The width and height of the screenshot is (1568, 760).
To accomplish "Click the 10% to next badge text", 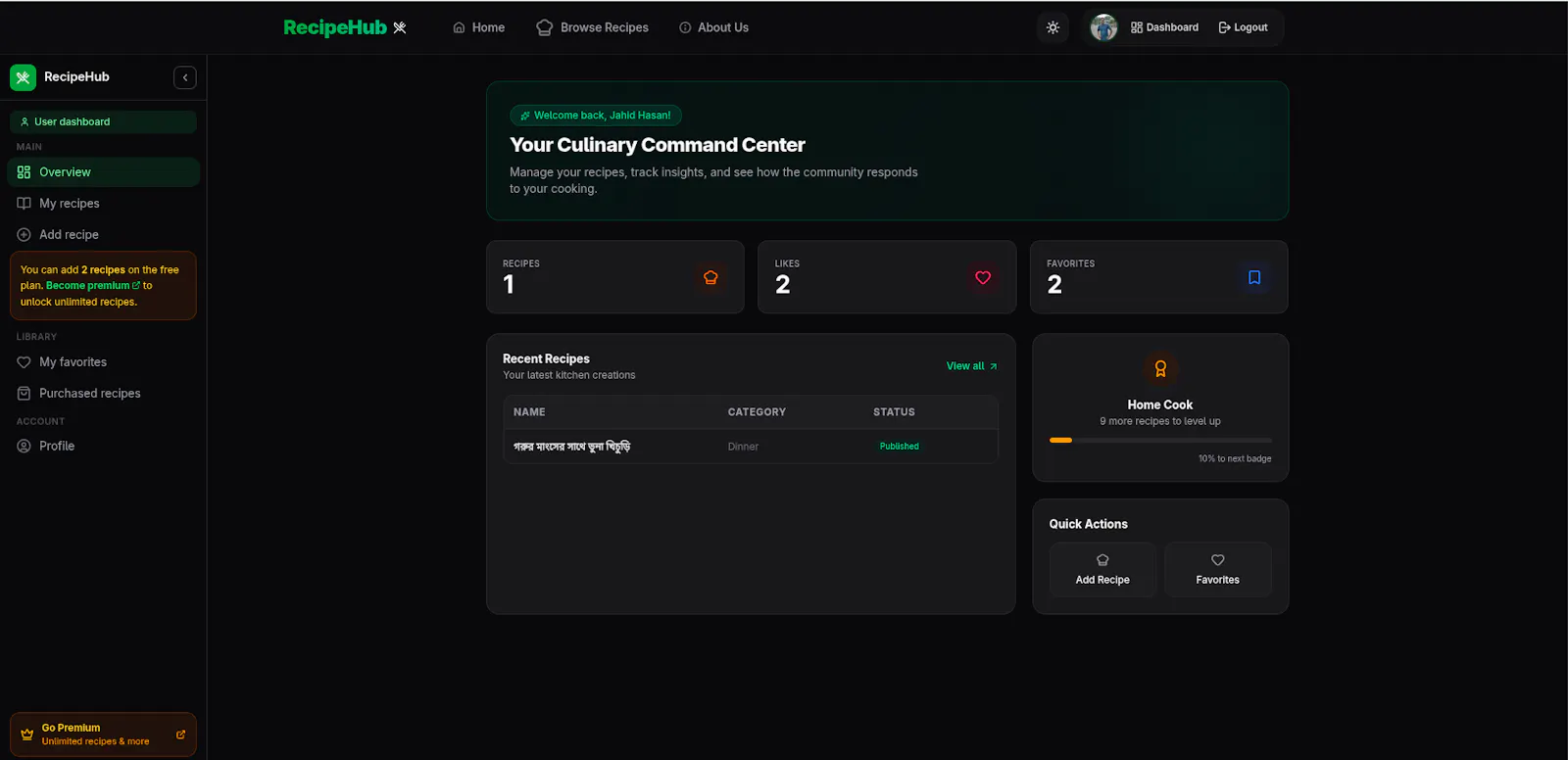I will [x=1235, y=459].
